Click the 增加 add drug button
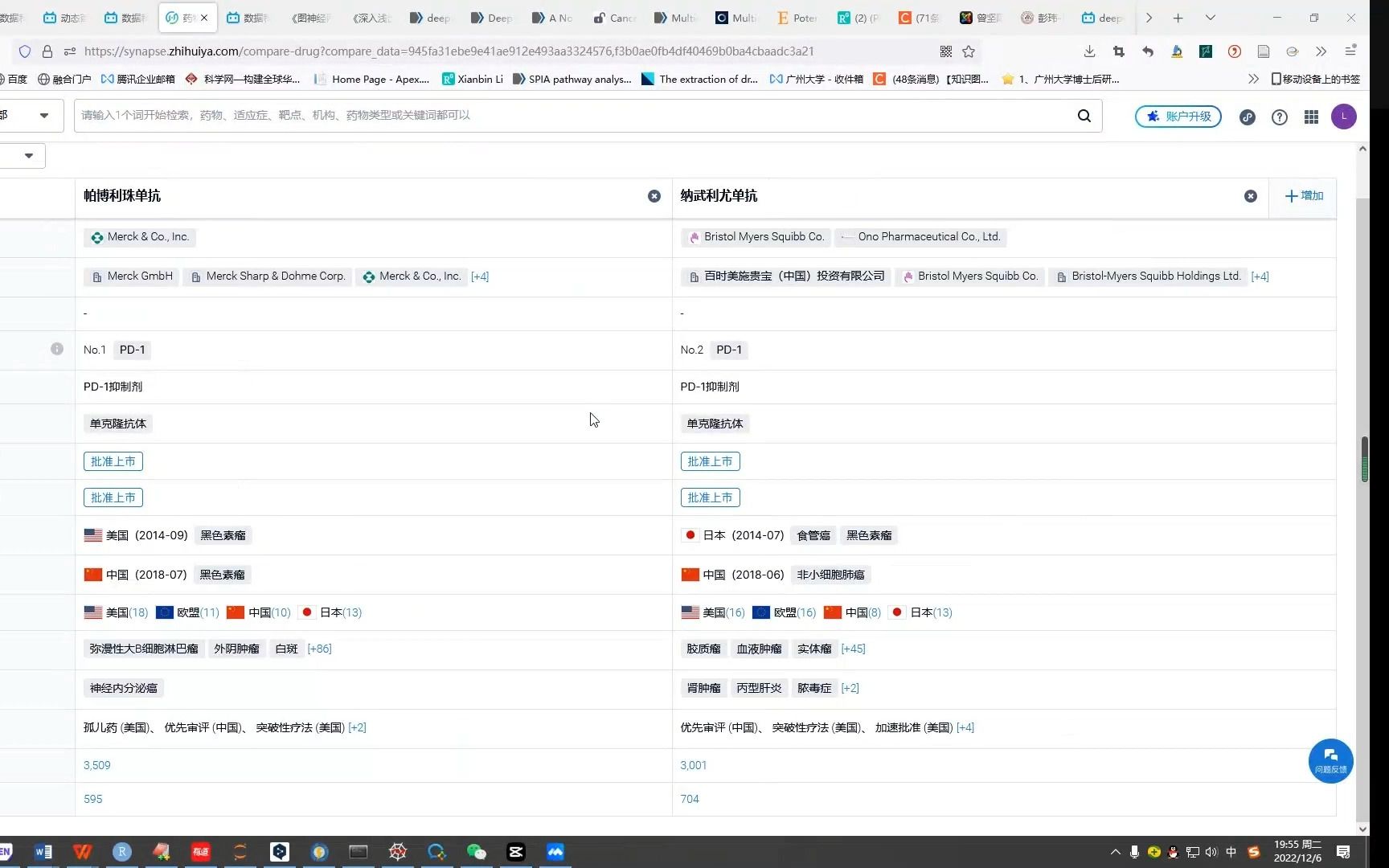The height and width of the screenshot is (868, 1389). tap(1304, 196)
